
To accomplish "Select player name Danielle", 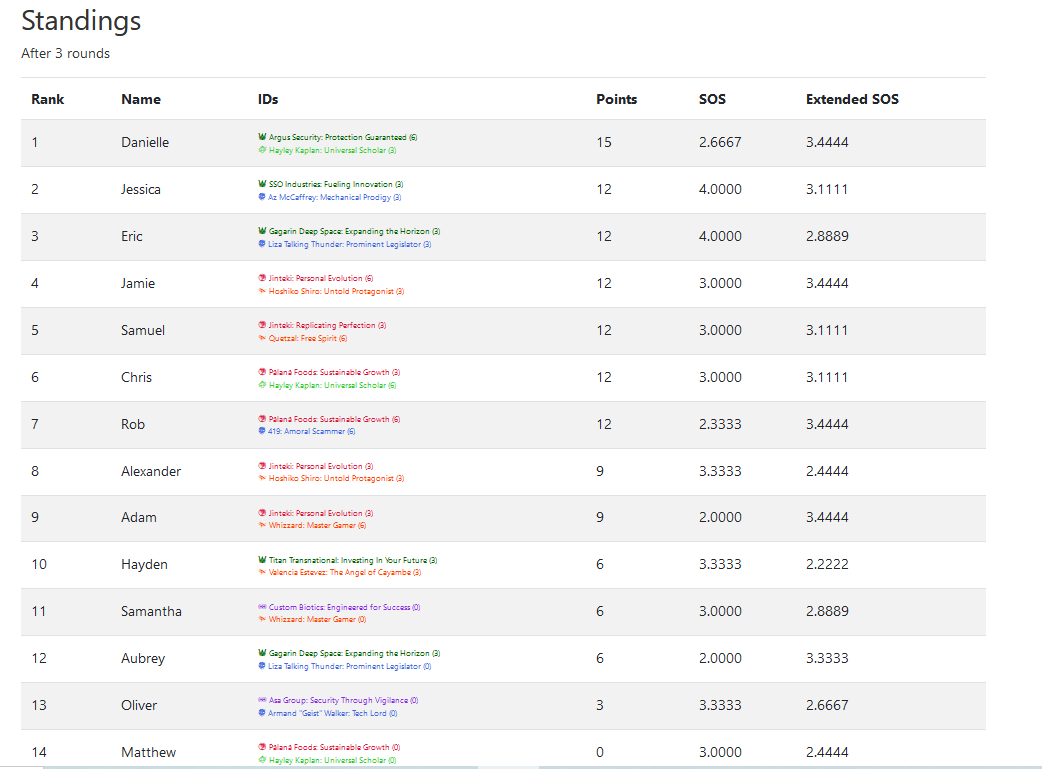I will pos(145,142).
